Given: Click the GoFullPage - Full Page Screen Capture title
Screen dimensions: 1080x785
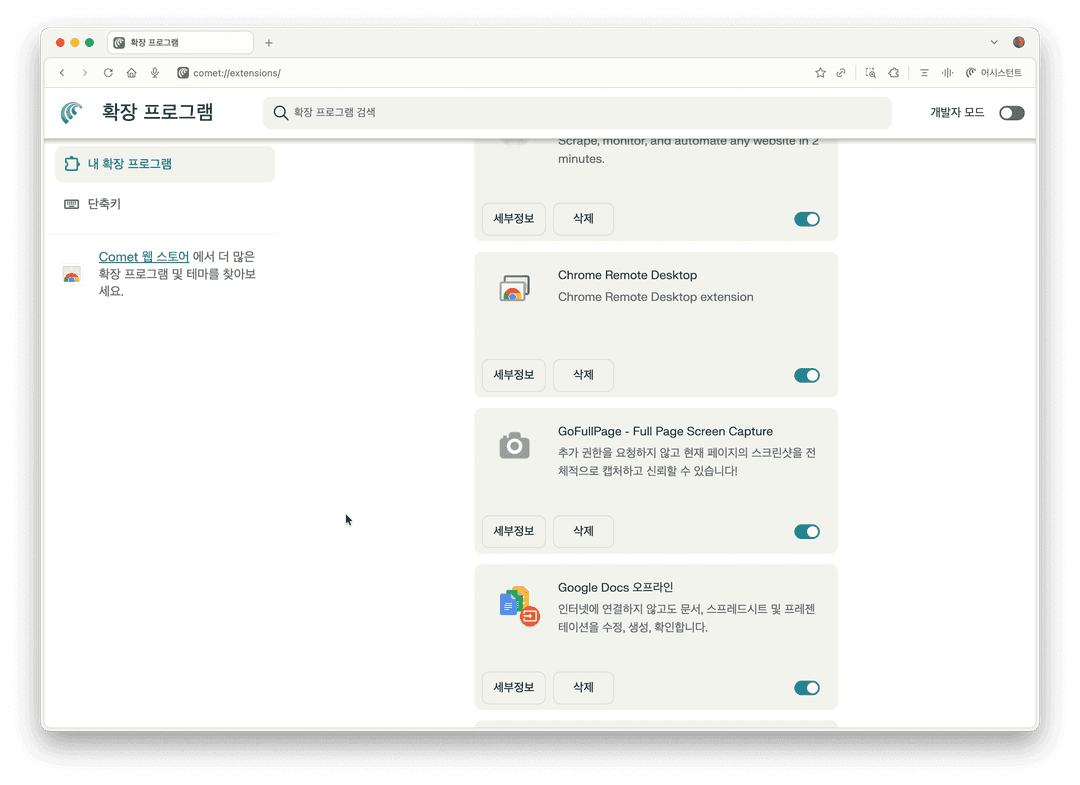Looking at the screenshot, I should click(665, 432).
